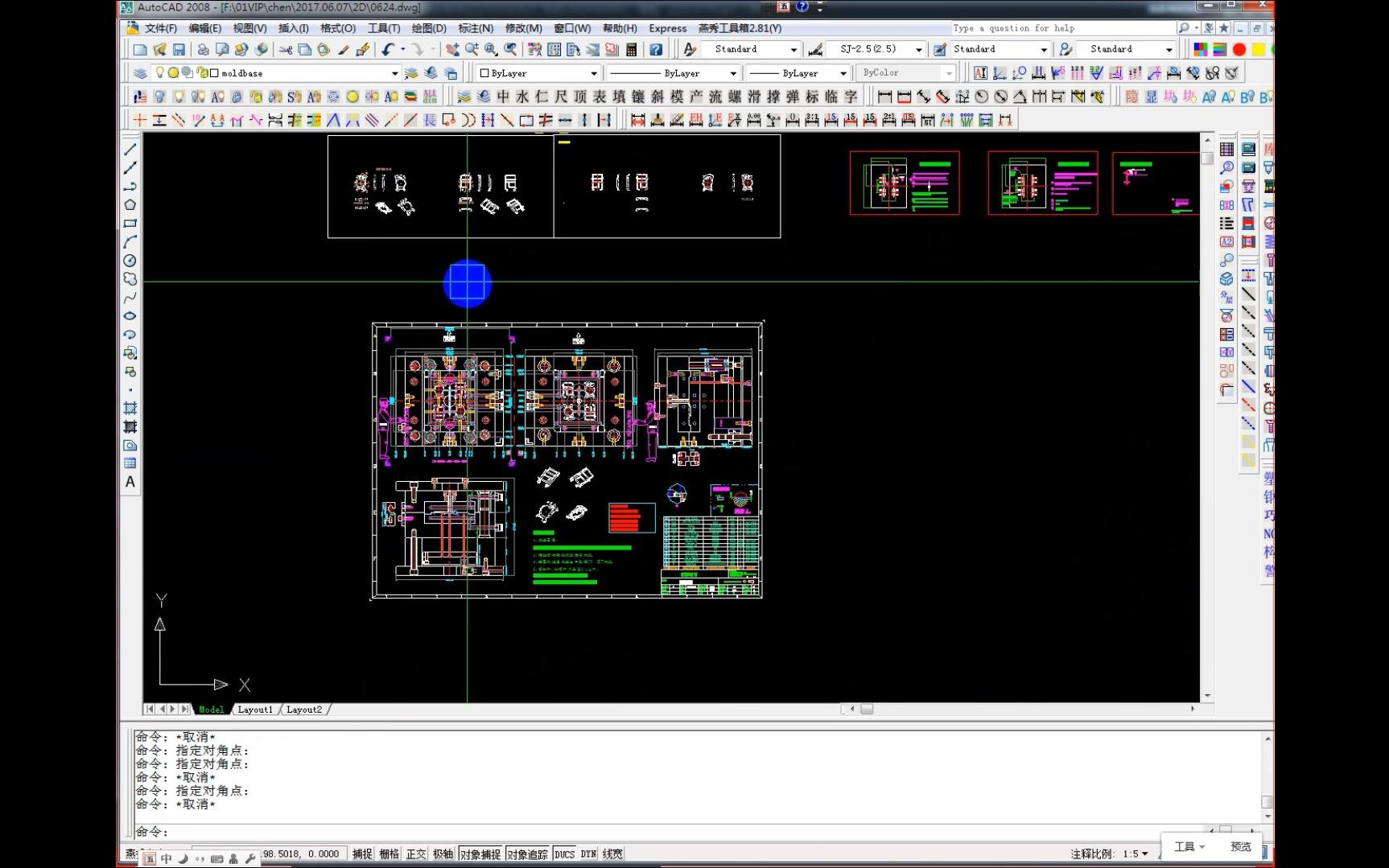1389x868 pixels.
Task: Select the Multiline Text tool
Action: click(130, 482)
